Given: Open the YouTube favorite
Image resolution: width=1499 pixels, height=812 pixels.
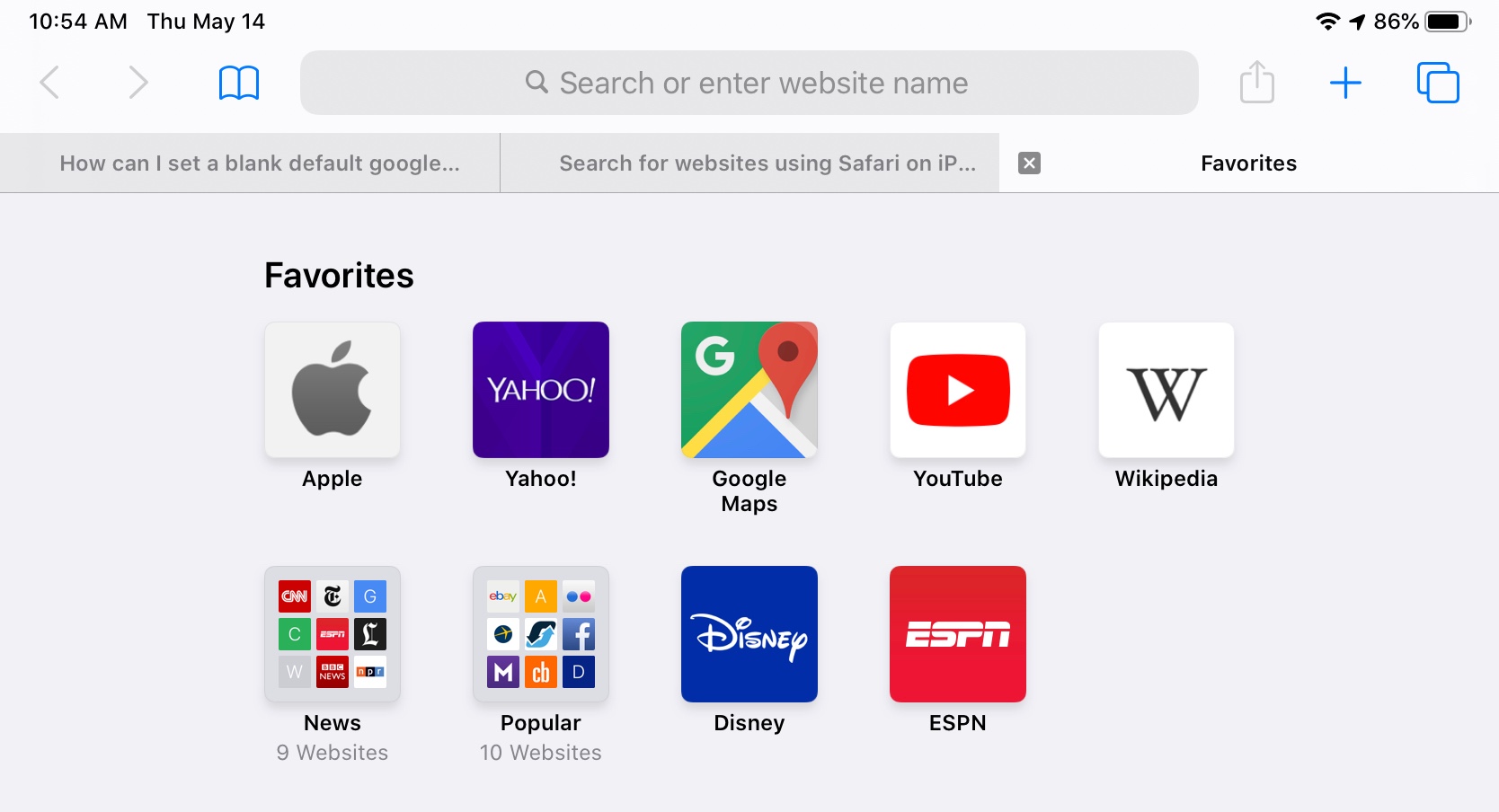Looking at the screenshot, I should point(958,390).
